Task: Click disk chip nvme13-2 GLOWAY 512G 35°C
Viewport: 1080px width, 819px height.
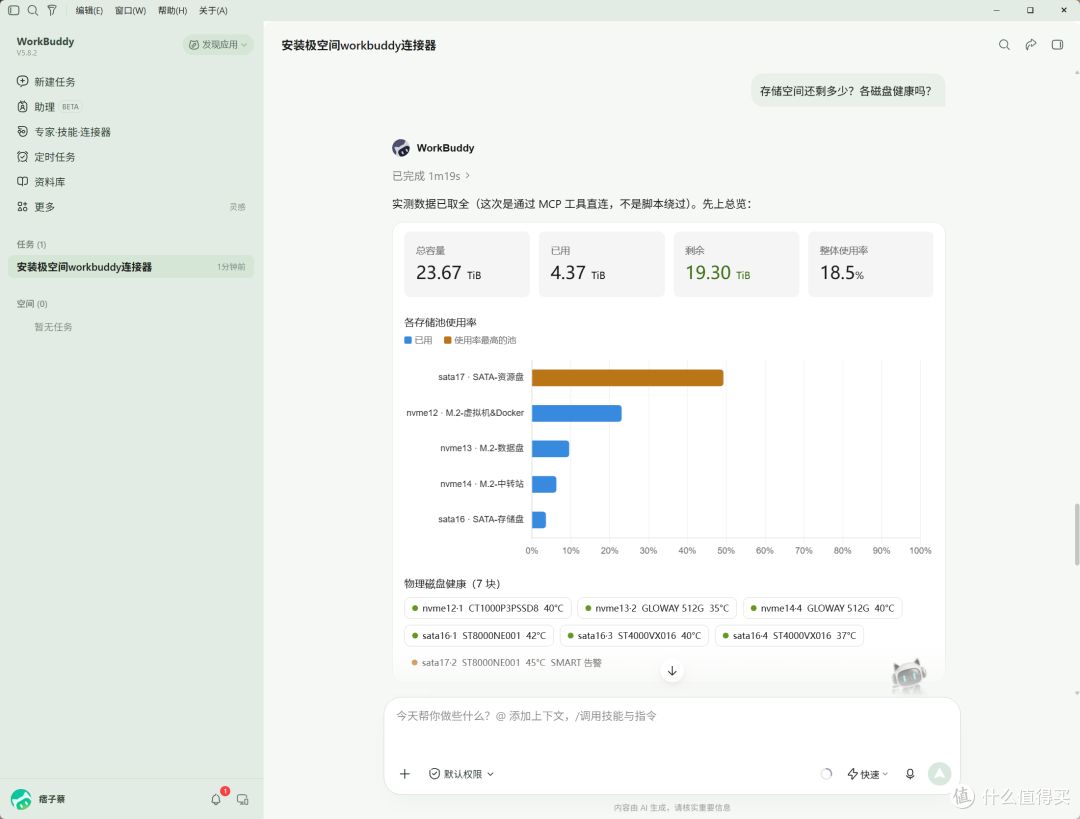Action: pos(657,608)
